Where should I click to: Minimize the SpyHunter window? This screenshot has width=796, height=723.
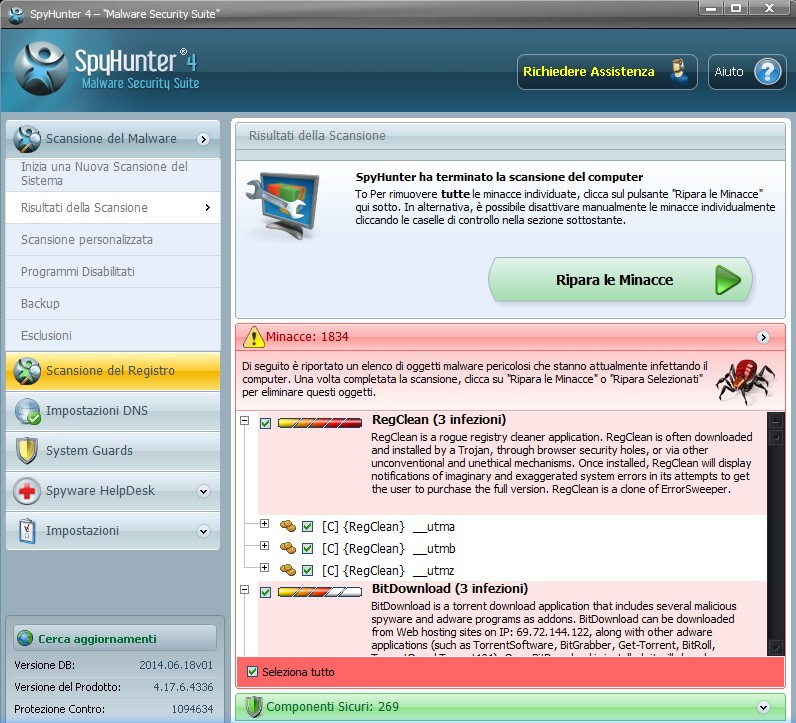711,8
